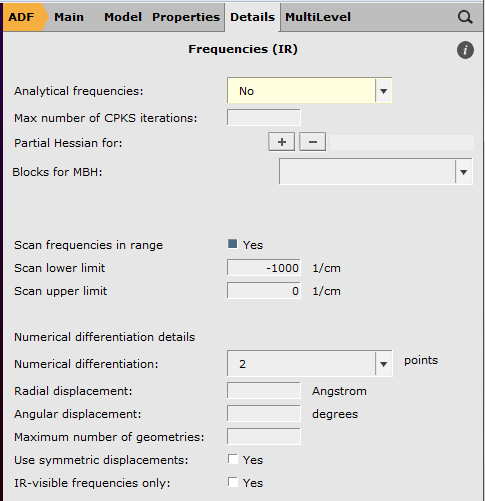The height and width of the screenshot is (501, 485).
Task: Click the Partial Hessian atom list field
Action: pyautogui.click(x=402, y=142)
